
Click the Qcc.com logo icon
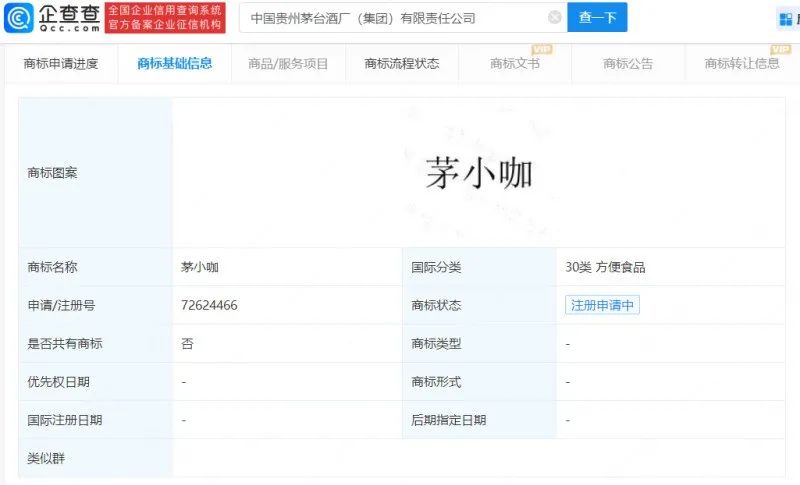click(19, 18)
